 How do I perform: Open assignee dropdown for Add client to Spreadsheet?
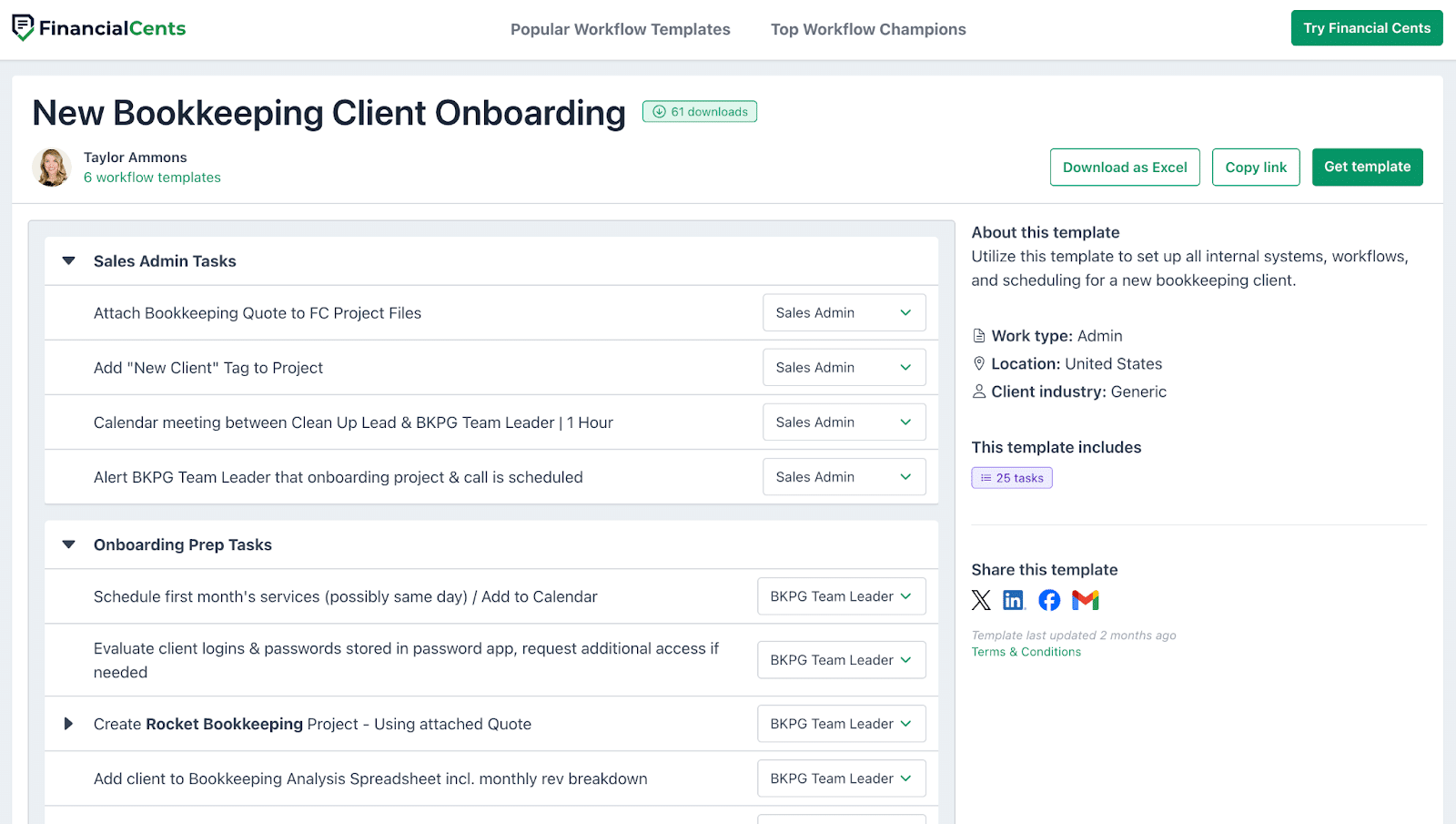[842, 778]
